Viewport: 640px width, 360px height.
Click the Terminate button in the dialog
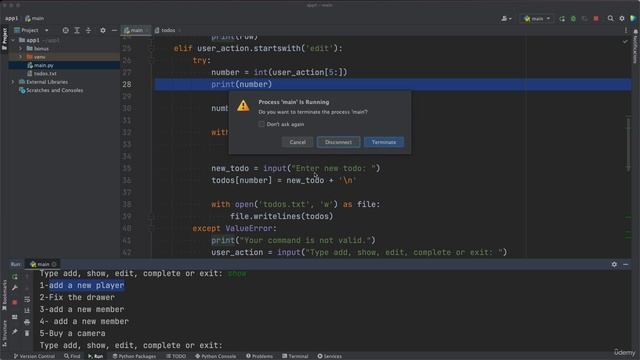click(x=384, y=142)
